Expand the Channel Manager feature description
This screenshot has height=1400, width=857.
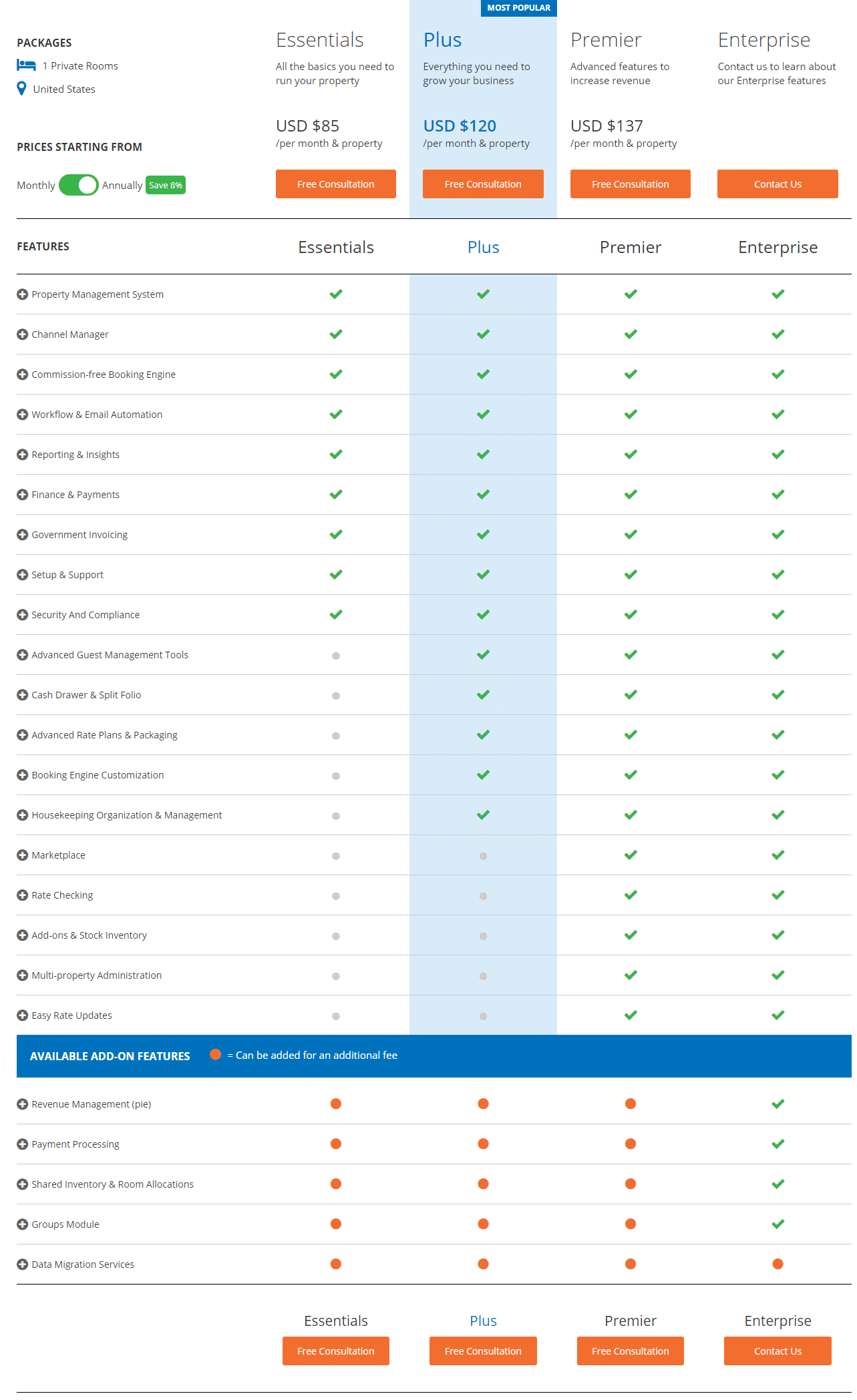[x=22, y=334]
